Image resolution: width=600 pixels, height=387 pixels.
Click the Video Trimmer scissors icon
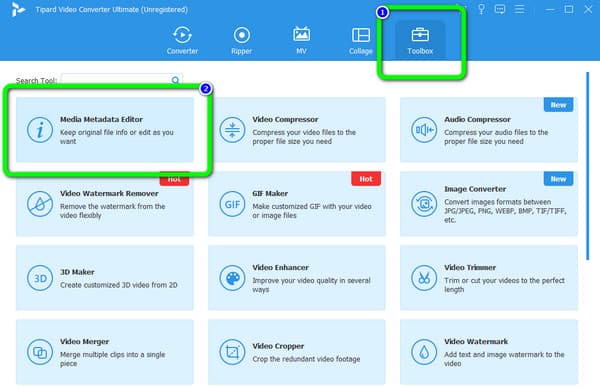[424, 278]
